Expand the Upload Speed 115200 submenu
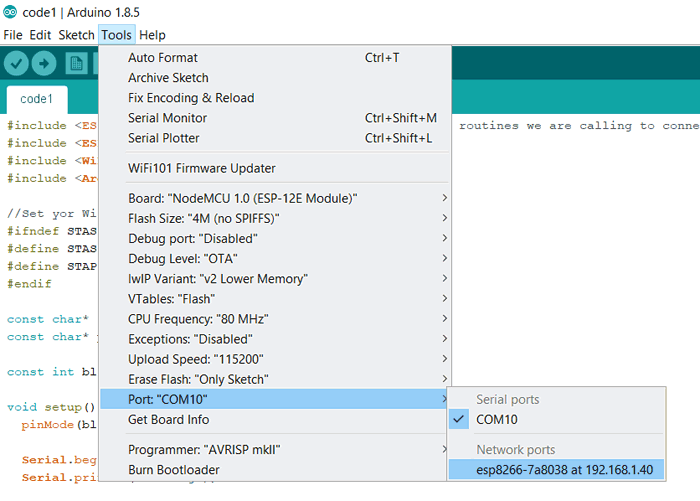 (x=275, y=359)
